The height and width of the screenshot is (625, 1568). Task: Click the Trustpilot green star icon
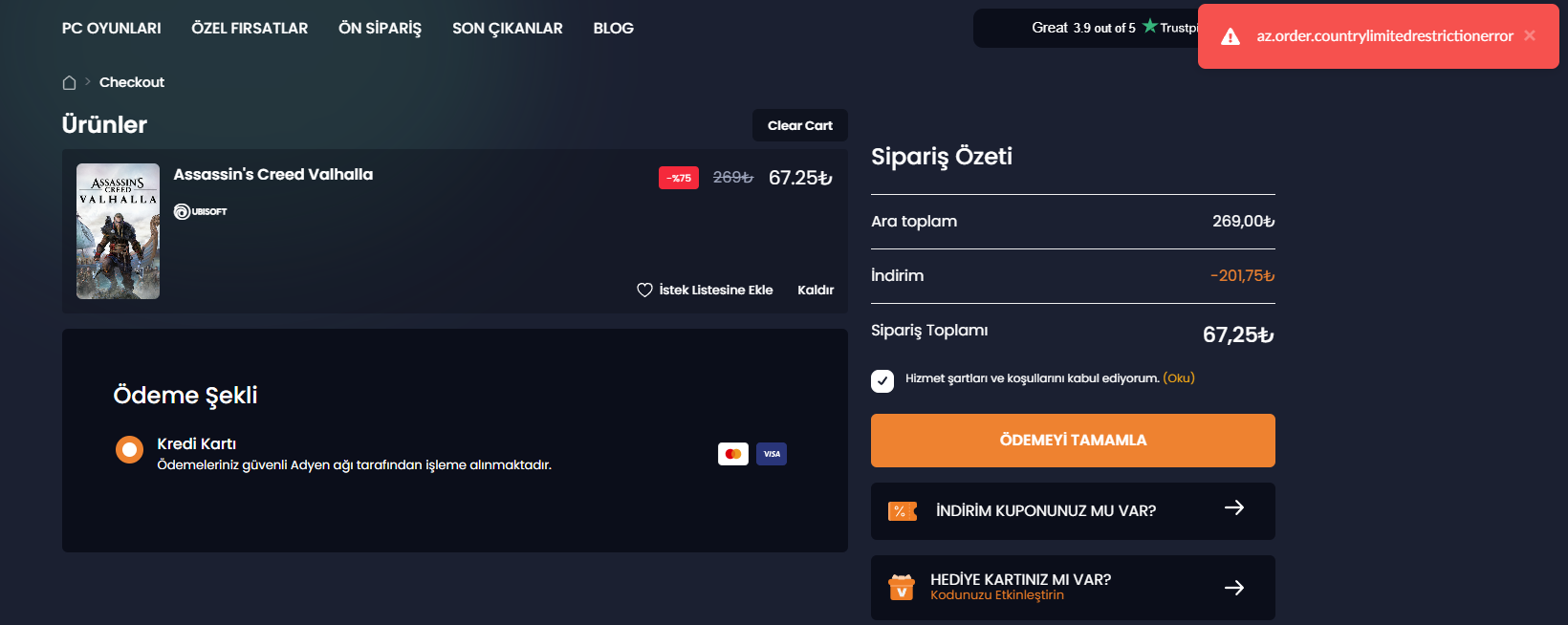[1149, 26]
